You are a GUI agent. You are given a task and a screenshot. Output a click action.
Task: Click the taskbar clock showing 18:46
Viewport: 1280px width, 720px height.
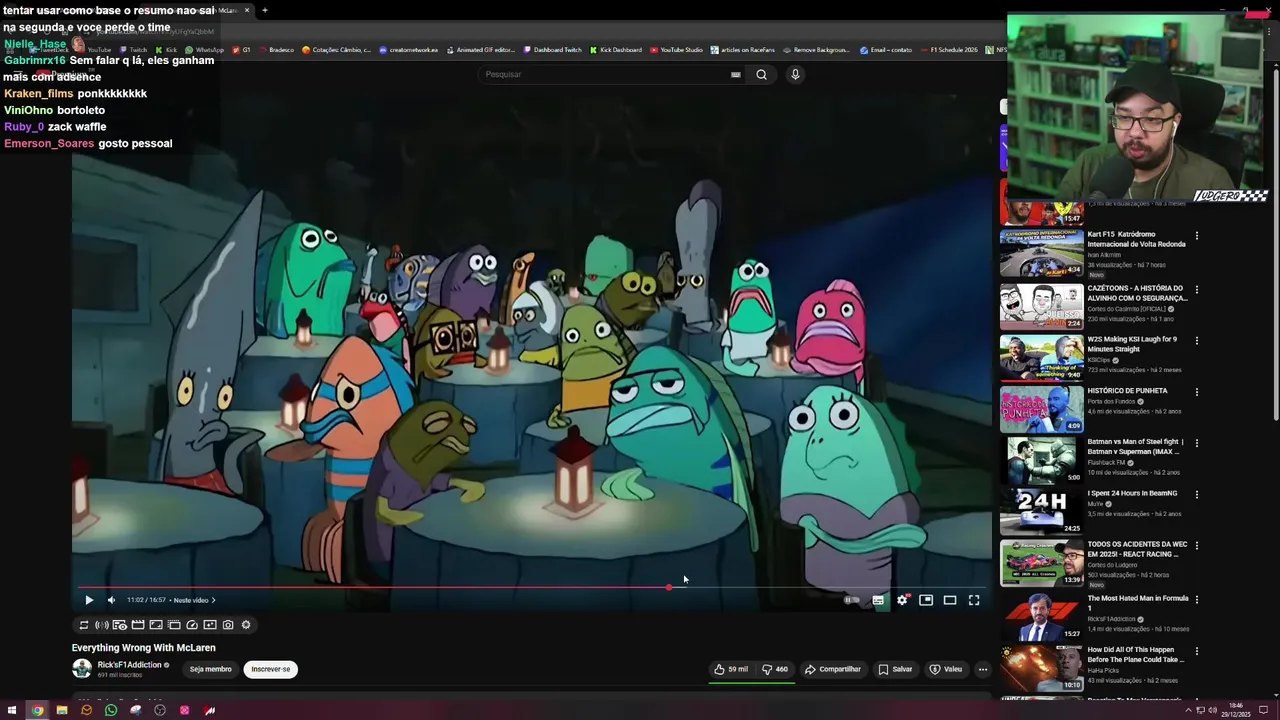(x=1235, y=710)
